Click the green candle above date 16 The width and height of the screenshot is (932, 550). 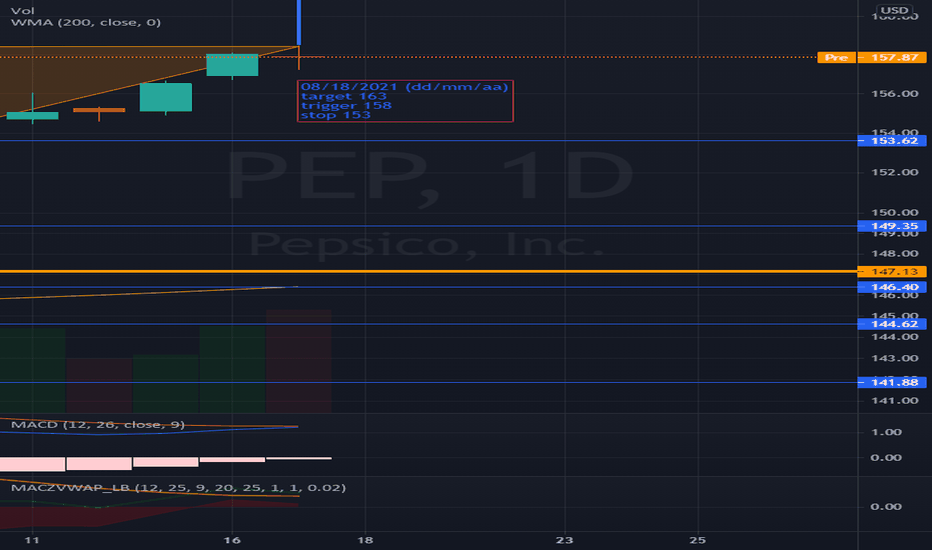(232, 65)
